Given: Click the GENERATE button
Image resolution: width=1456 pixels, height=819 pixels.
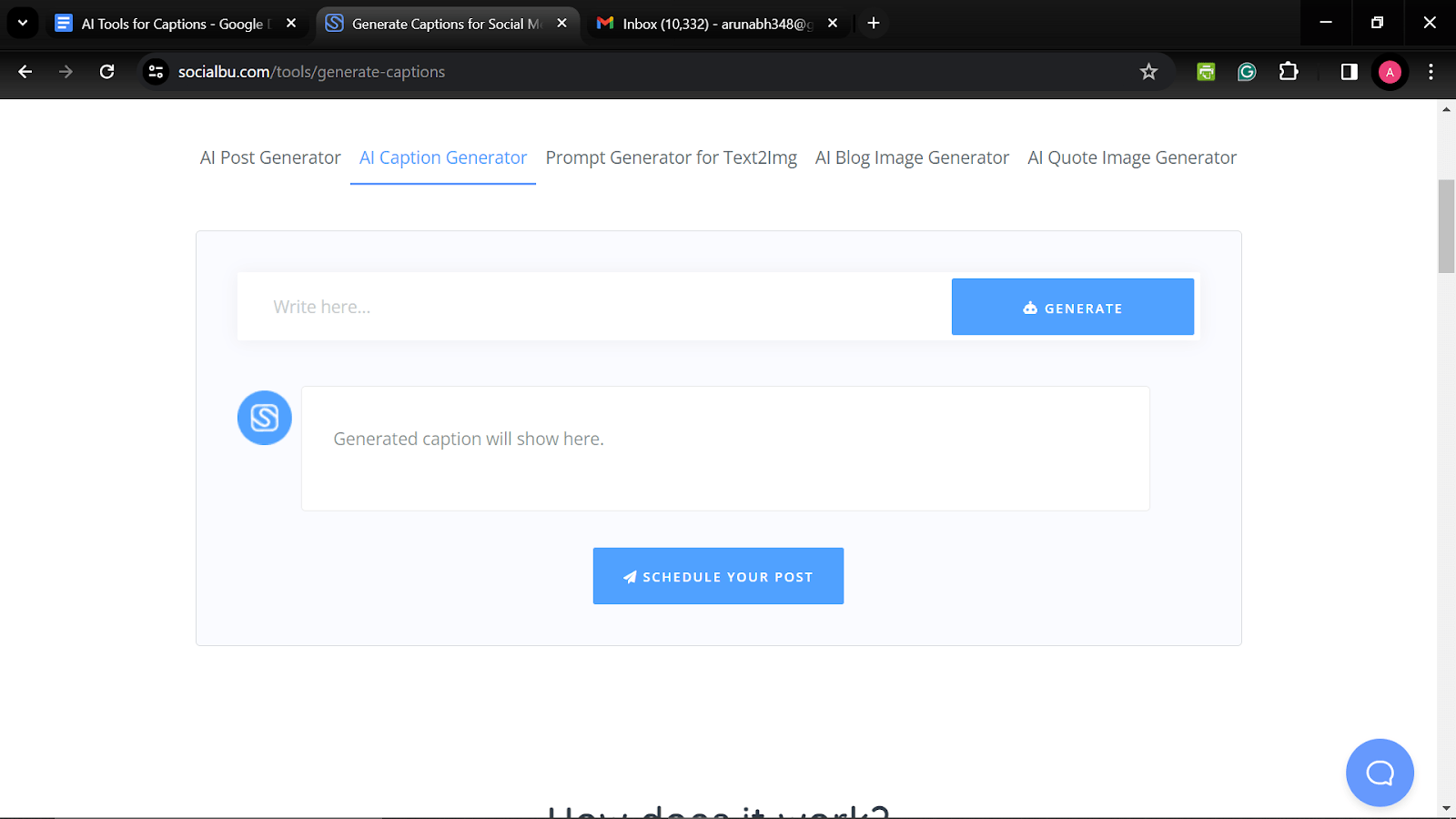Looking at the screenshot, I should 1072,307.
